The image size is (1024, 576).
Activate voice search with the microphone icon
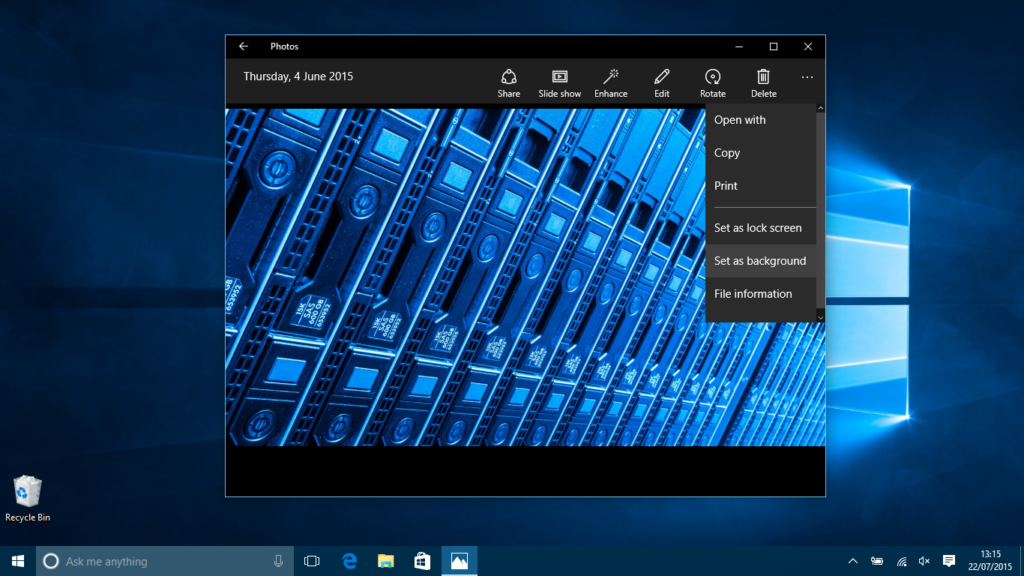277,561
